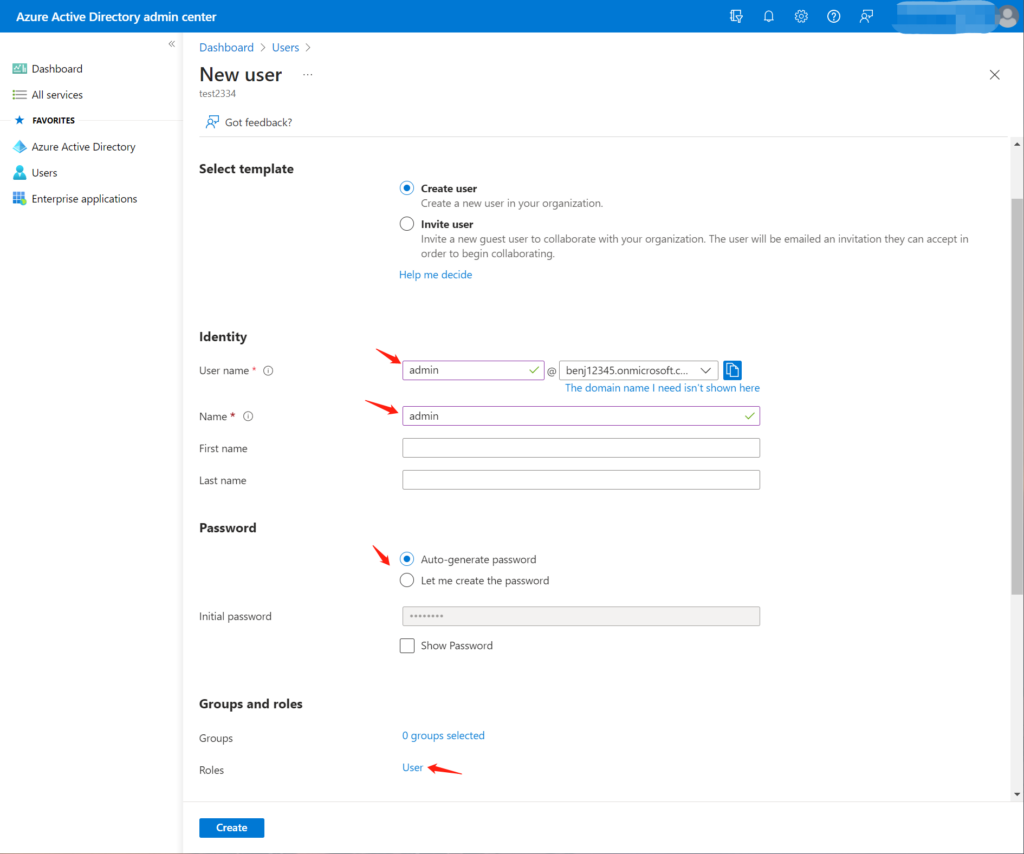The height and width of the screenshot is (854, 1024).
Task: Click the Create button
Action: (232, 827)
